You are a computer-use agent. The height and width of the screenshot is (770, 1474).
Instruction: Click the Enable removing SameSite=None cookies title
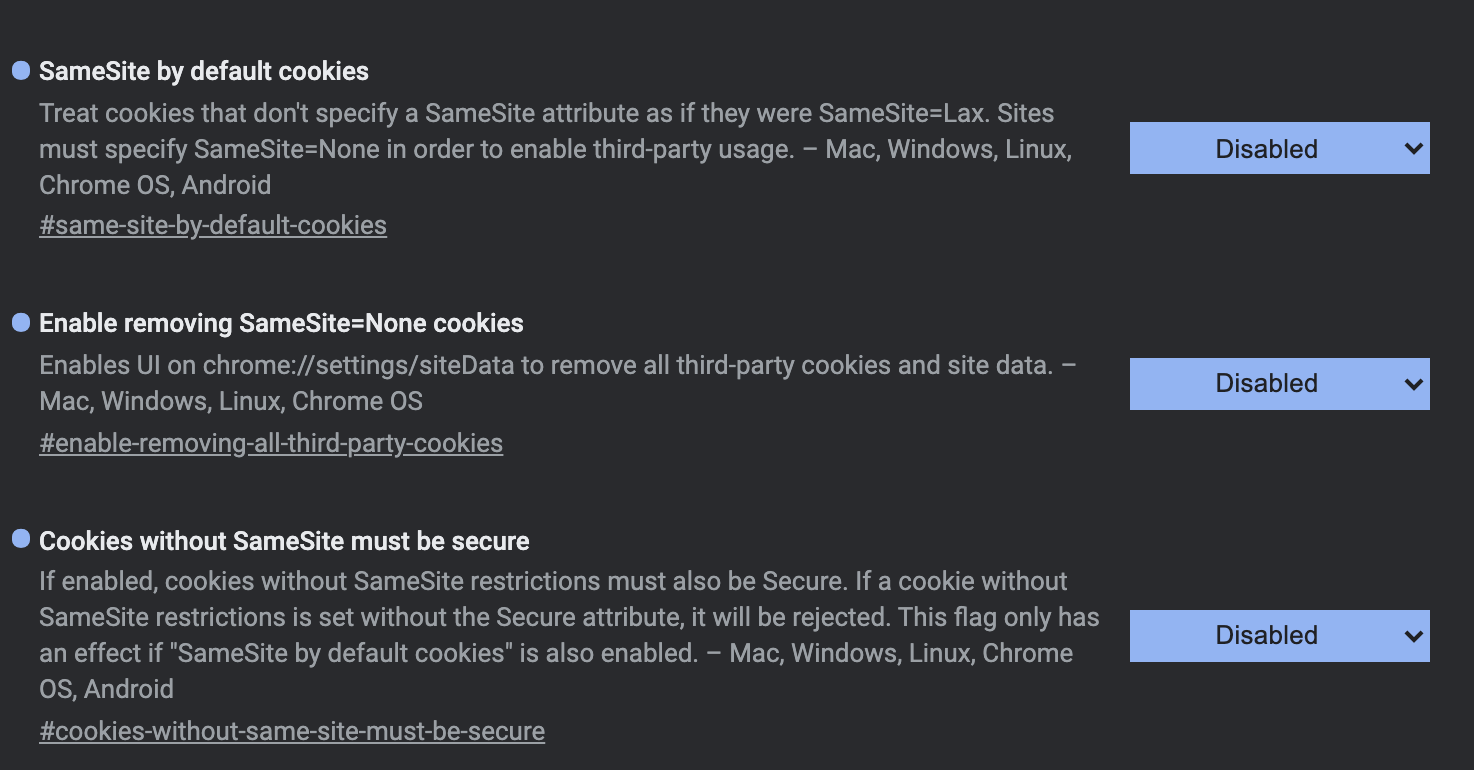click(280, 322)
